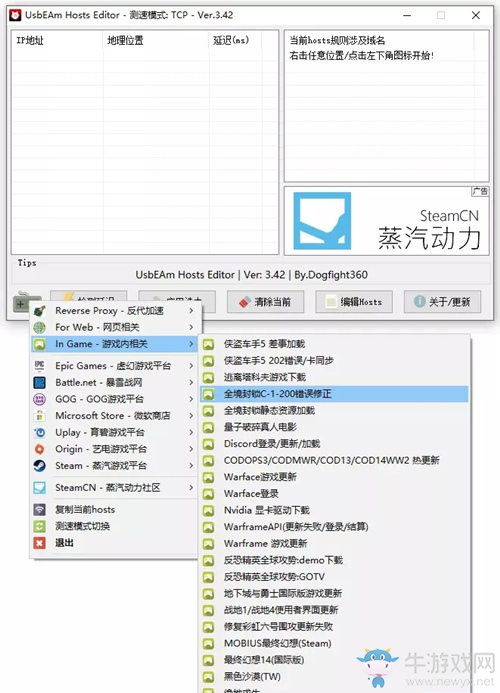Viewport: 500px width, 693px height.
Task: Expand the SteamCN 蒸汽动力社区 submenu arrow
Action: point(191,487)
